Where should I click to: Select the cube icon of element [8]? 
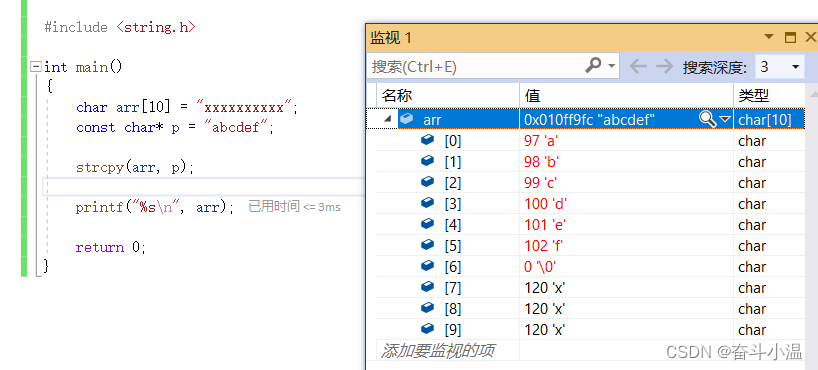click(x=427, y=307)
